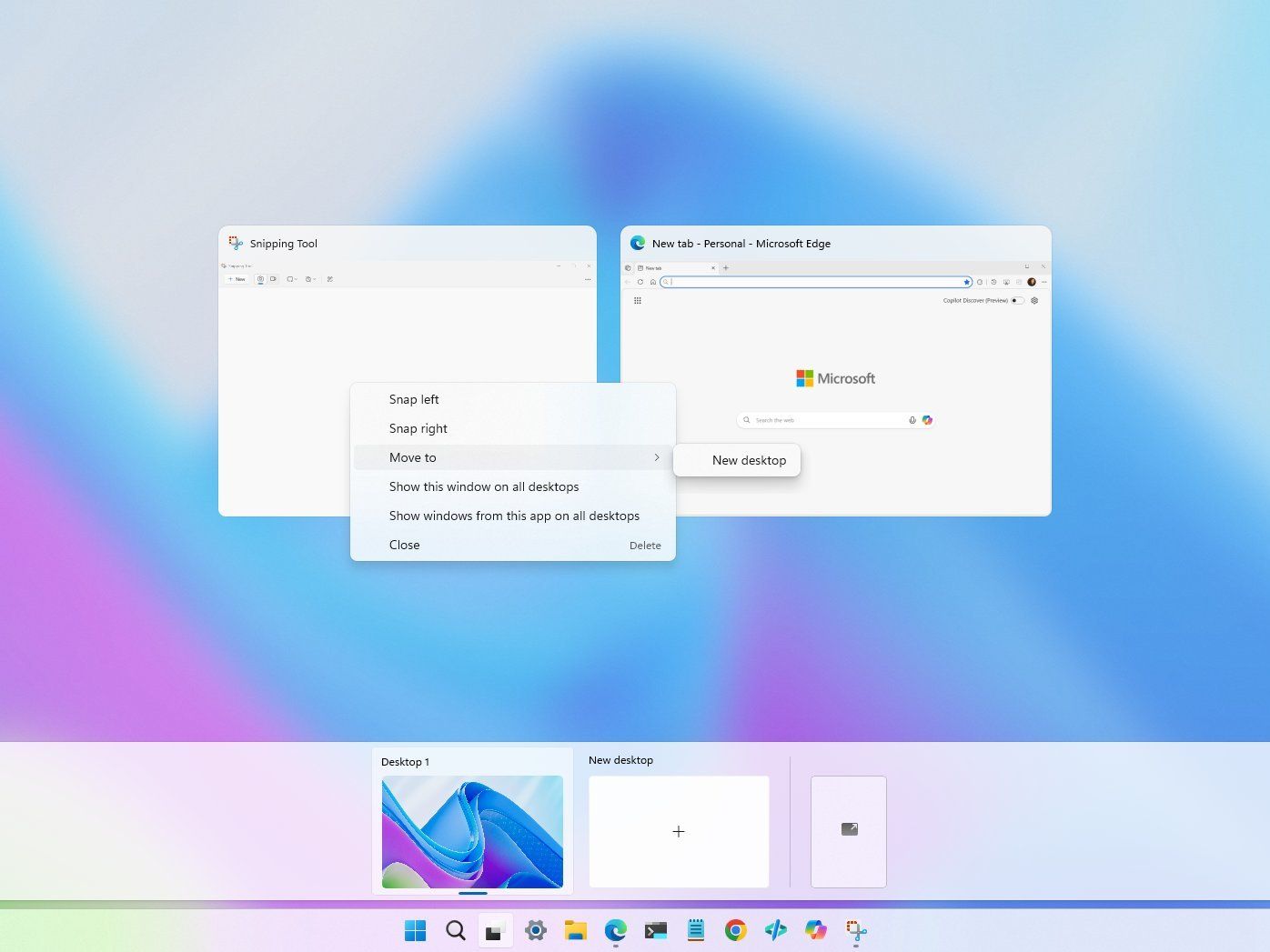
Task: Choose Show windows from this app on all desktops
Action: tap(513, 516)
